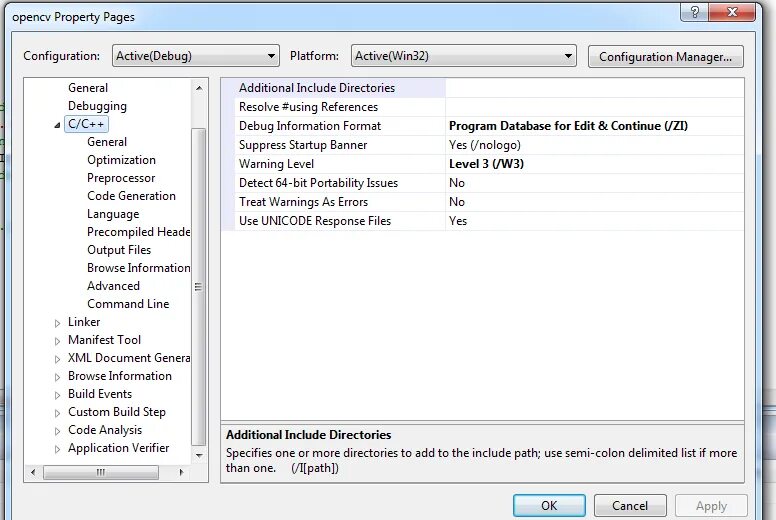Screen dimensions: 776x520
Task: Select the Custom Build Step tree item
Action: 117,412
